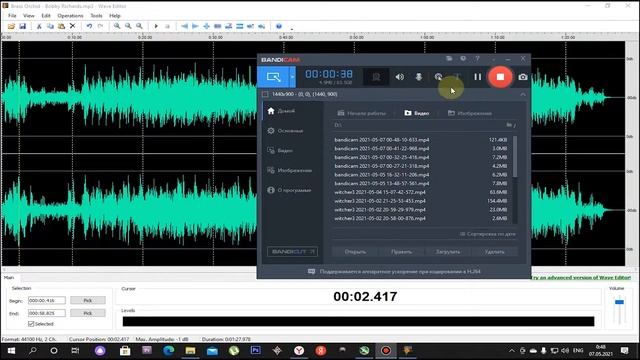Select Bandicam screen recording mode button

click(x=273, y=77)
